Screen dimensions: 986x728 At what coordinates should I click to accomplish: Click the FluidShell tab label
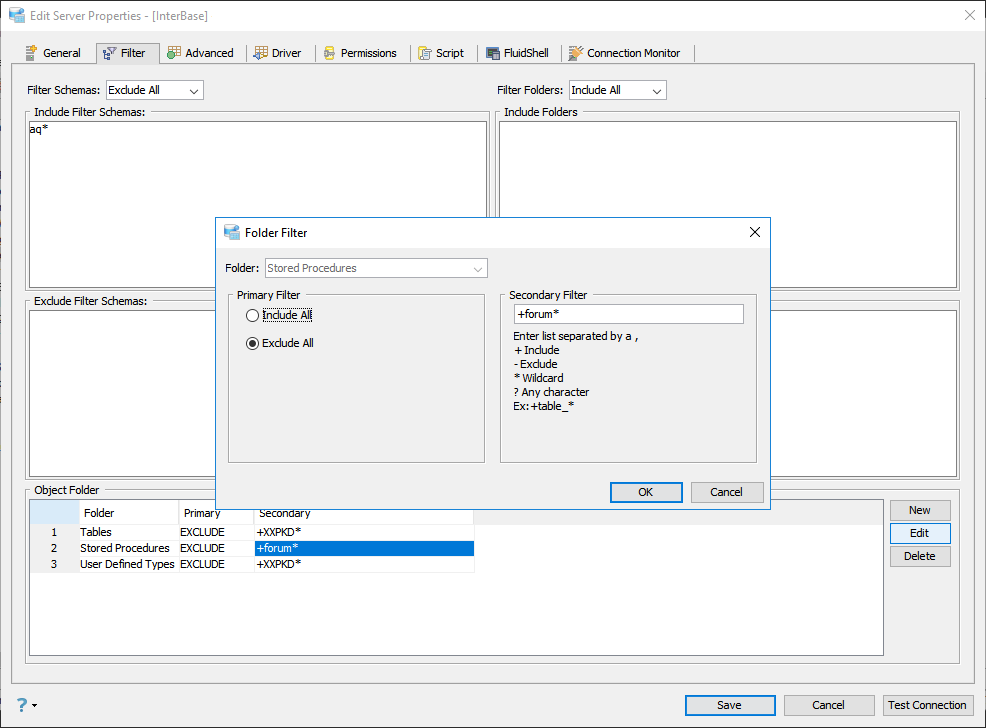click(x=526, y=53)
